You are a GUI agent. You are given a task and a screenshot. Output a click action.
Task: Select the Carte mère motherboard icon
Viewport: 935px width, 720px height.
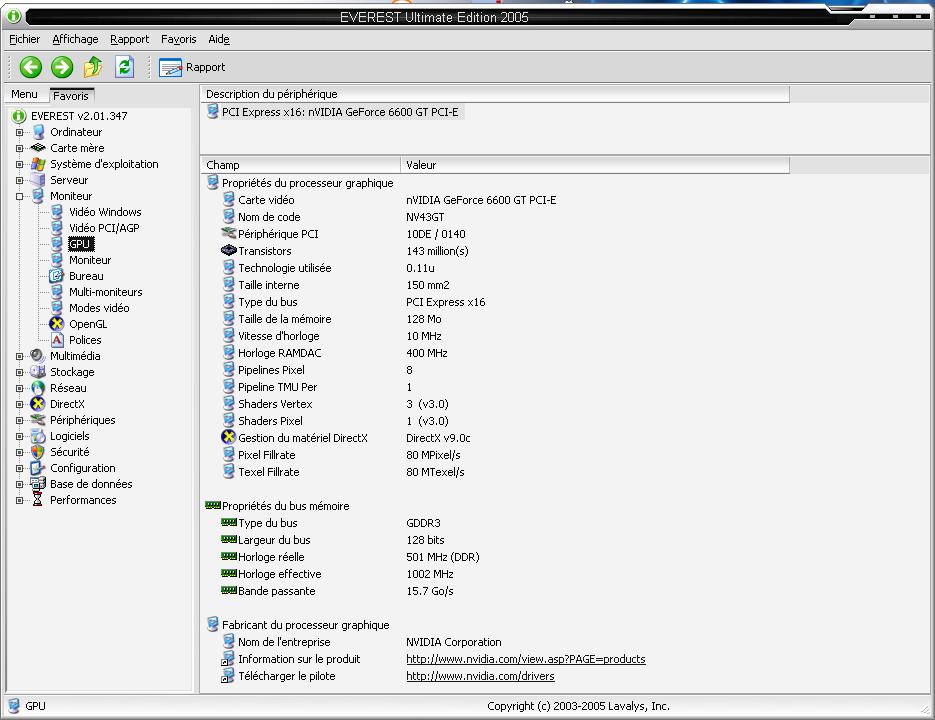pos(38,147)
